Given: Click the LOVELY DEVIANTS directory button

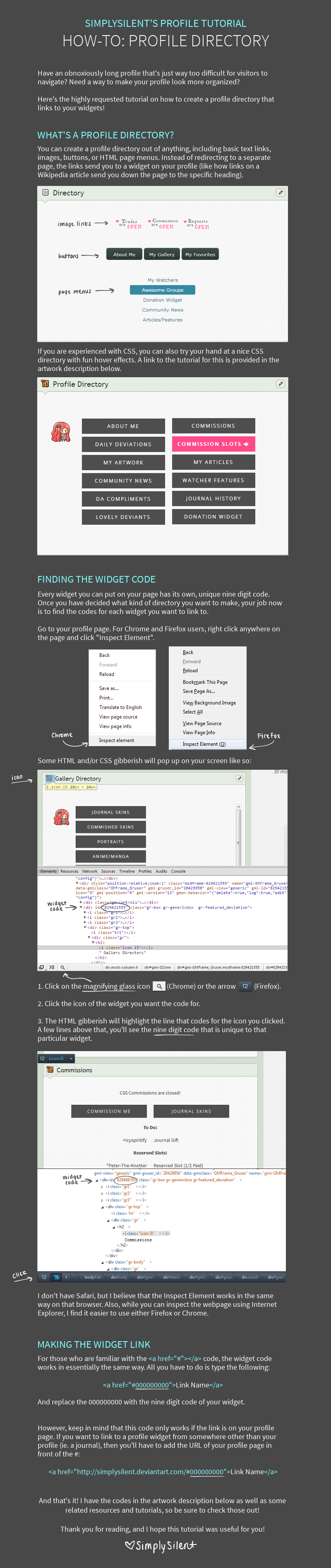Looking at the screenshot, I should [x=123, y=517].
